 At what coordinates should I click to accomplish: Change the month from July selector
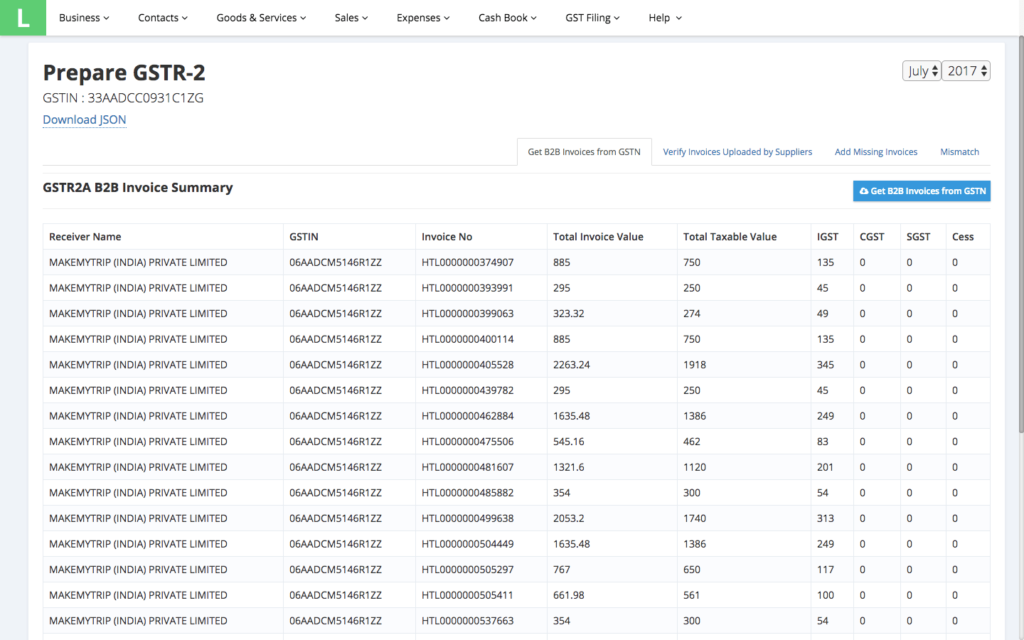pos(921,71)
